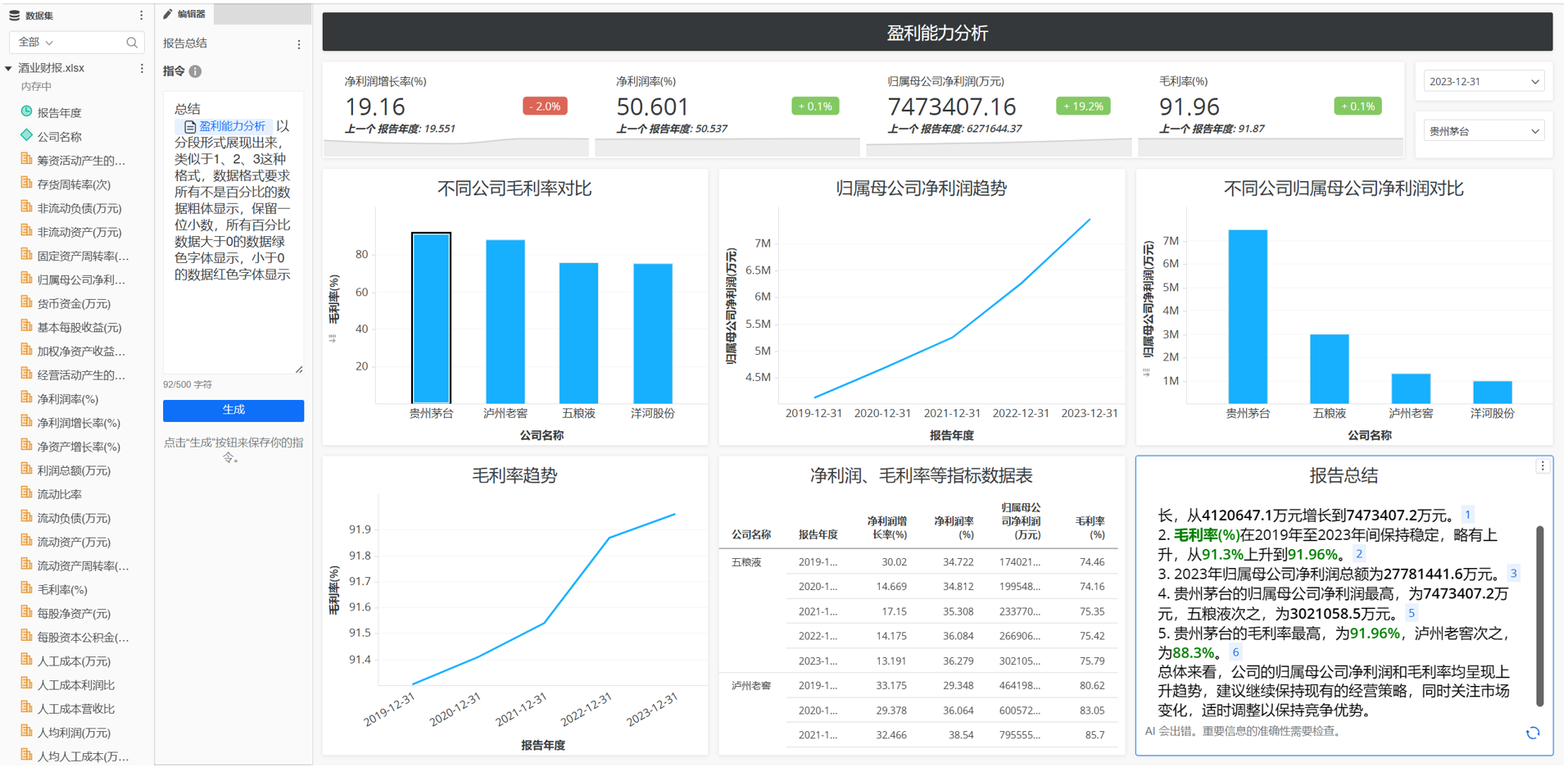Click the 7473407.16 net profit value
Screen dimensions: 1568x772
(x=952, y=107)
